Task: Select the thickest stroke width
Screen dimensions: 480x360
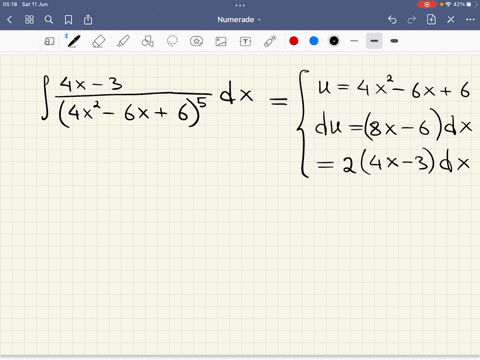Action: [x=394, y=41]
